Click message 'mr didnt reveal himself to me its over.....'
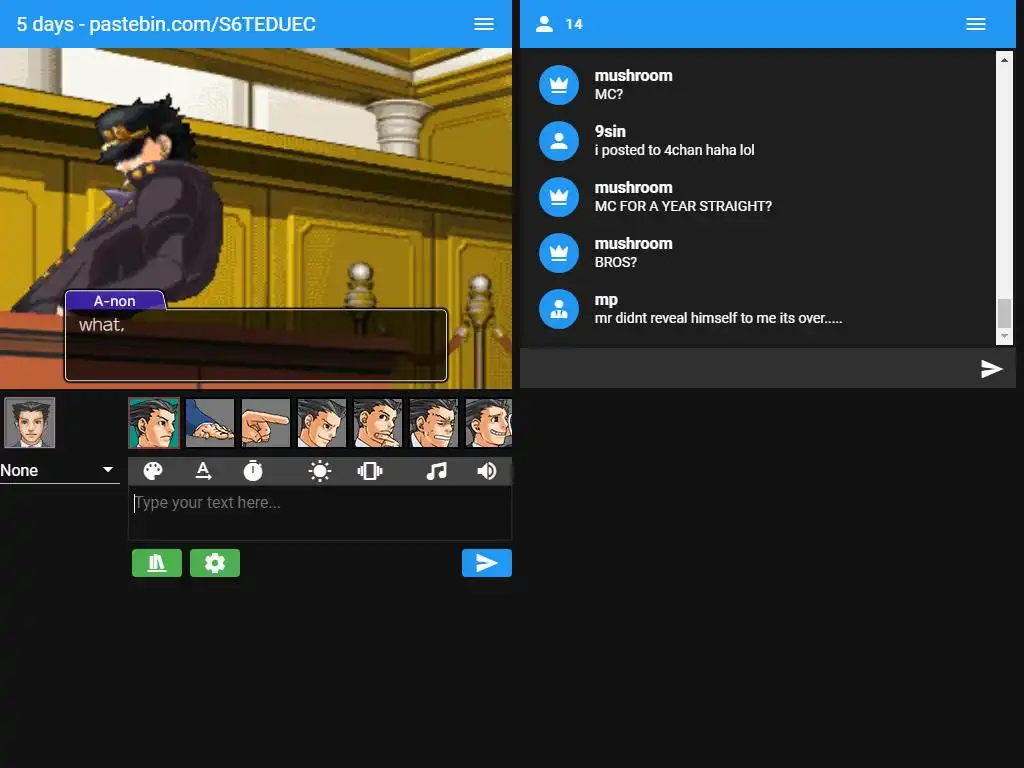This screenshot has width=1024, height=768. pos(718,318)
